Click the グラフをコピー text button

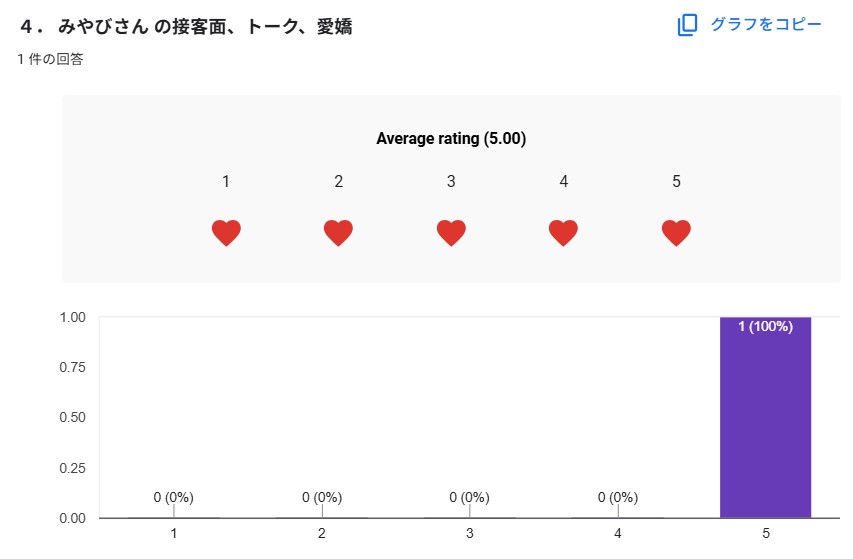[766, 25]
